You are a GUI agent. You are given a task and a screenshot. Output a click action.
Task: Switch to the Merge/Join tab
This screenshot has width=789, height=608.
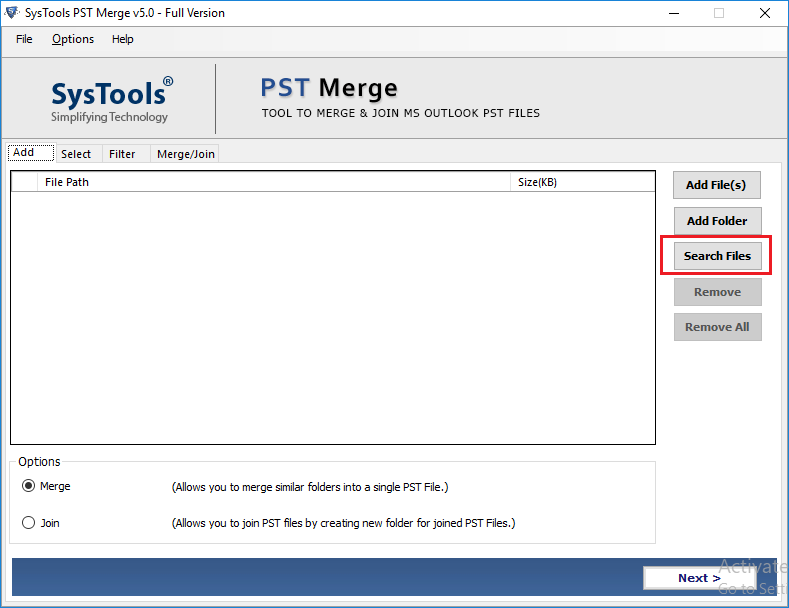click(x=186, y=154)
